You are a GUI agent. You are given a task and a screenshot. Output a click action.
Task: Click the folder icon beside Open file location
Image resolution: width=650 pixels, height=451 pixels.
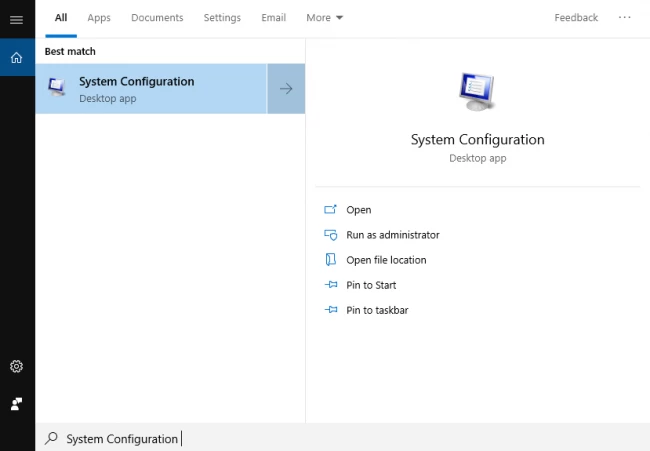330,260
